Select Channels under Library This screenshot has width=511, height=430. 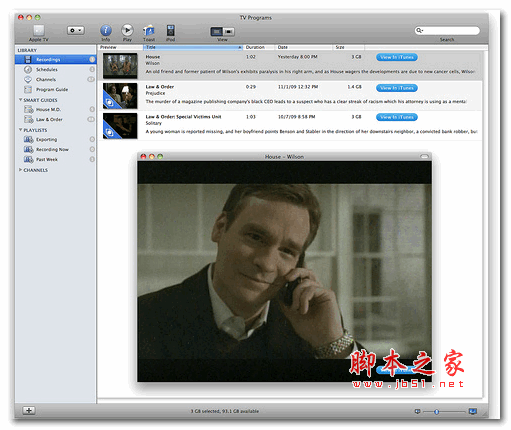point(56,79)
